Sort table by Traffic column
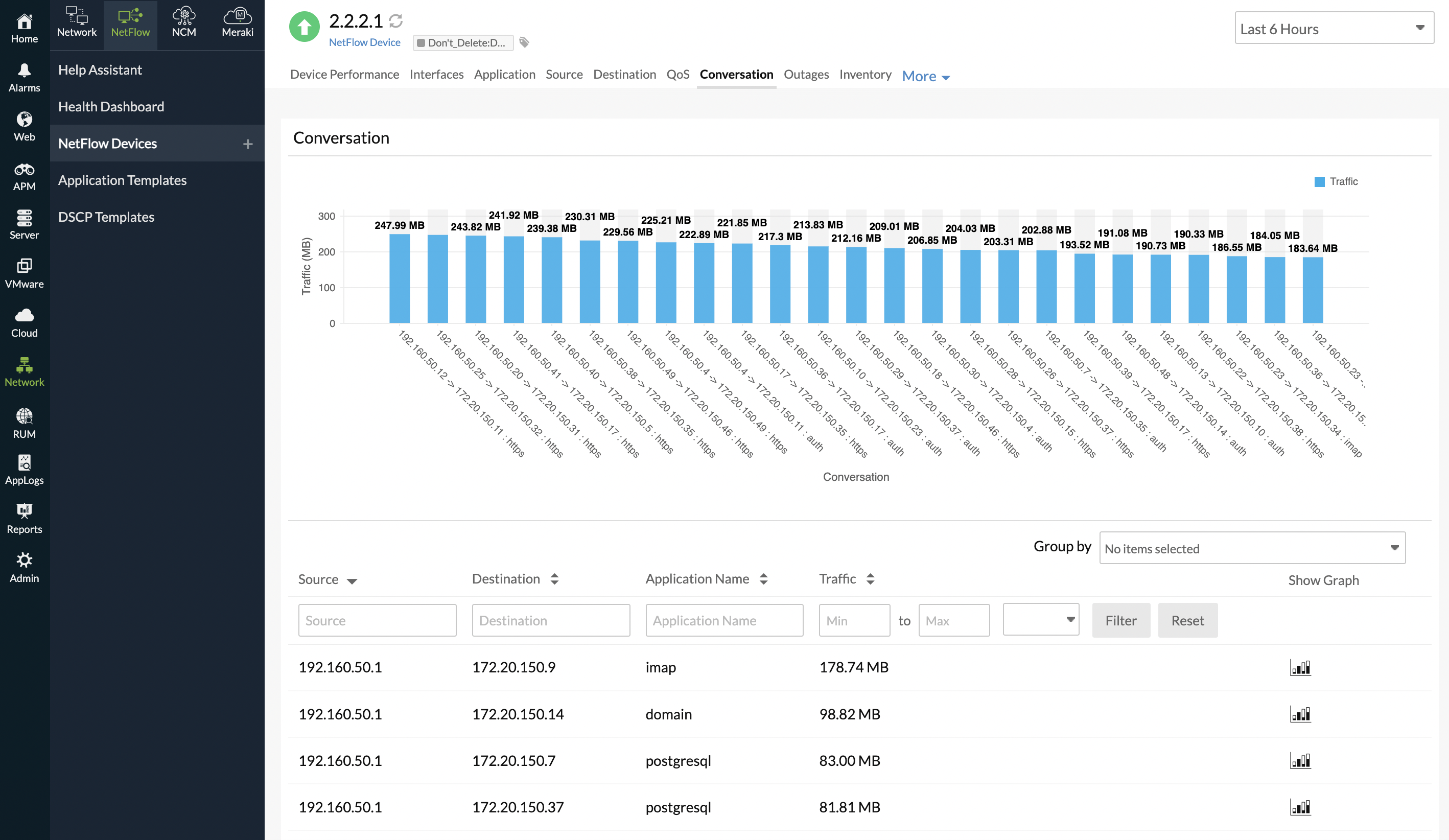 pyautogui.click(x=871, y=579)
